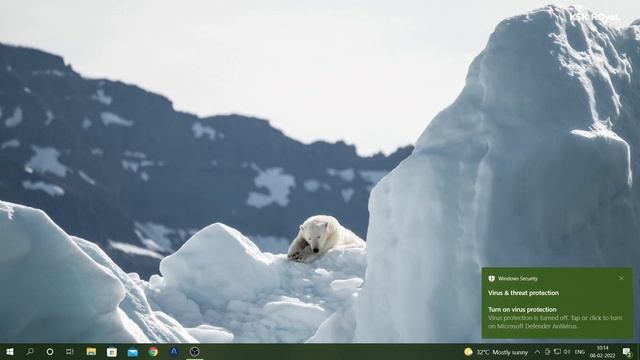Screen dimensions: 640x360
Task: Open the Mail app on taskbar
Action: pos(132,352)
